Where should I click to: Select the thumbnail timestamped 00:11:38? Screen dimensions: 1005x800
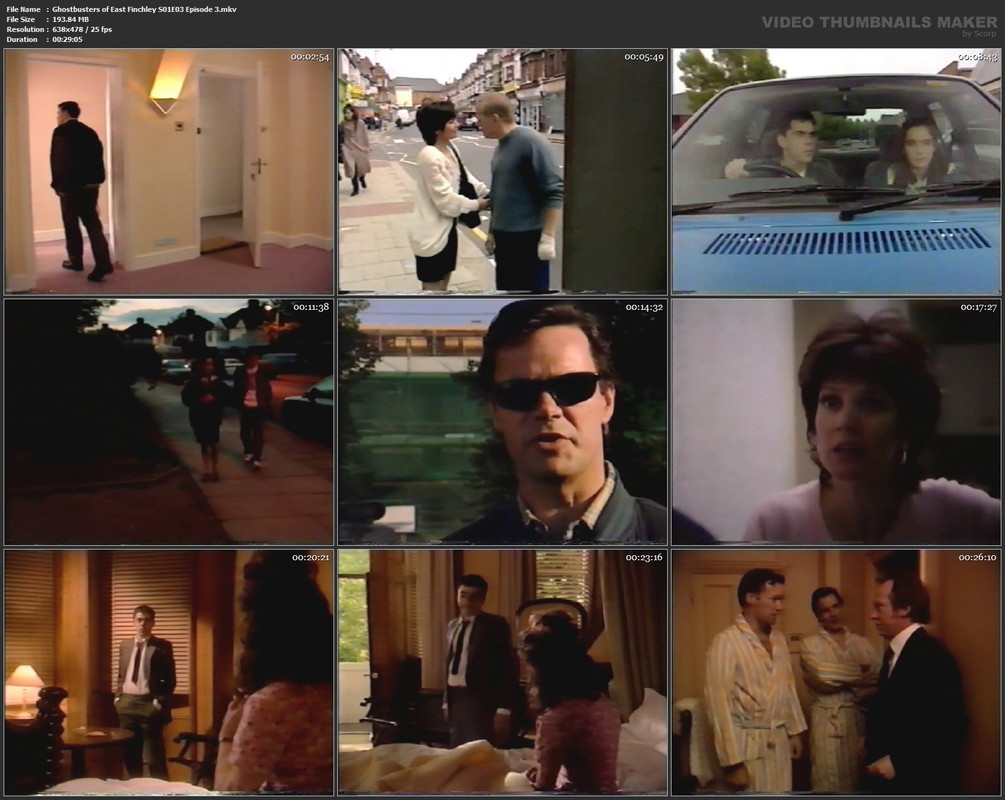(x=169, y=422)
